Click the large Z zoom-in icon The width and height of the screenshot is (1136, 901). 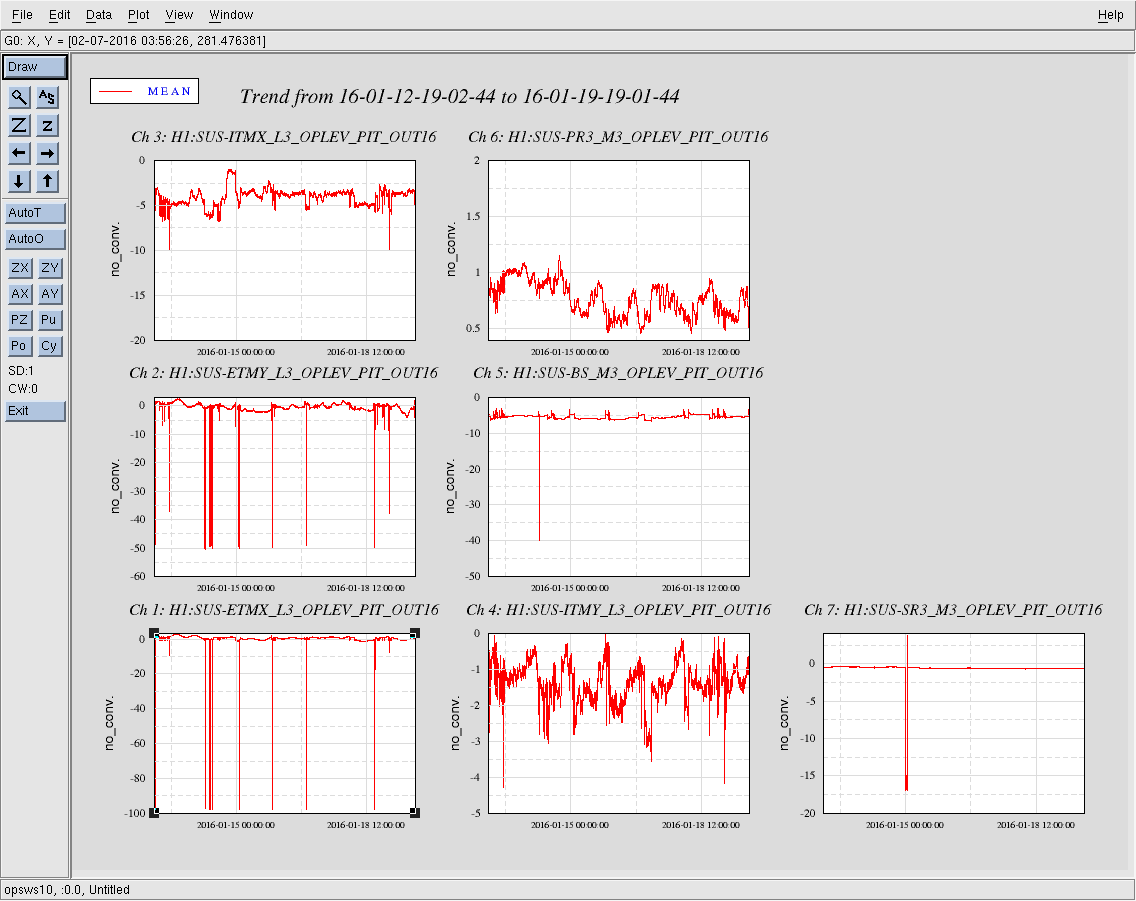click(x=19, y=125)
